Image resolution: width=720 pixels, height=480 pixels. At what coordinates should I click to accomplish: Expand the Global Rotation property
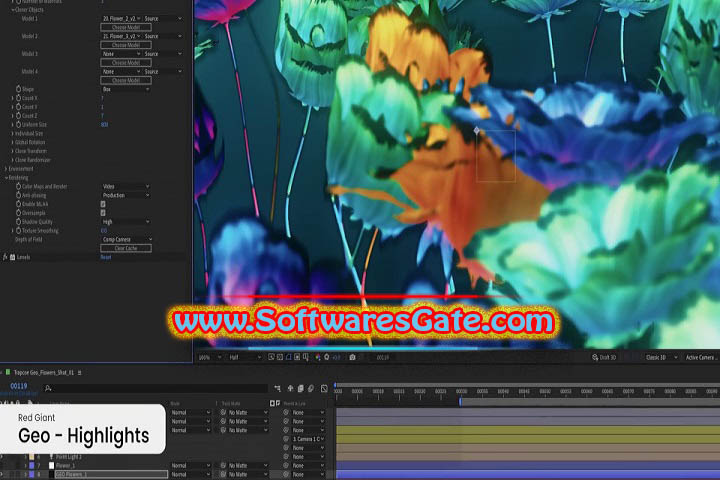(12, 142)
